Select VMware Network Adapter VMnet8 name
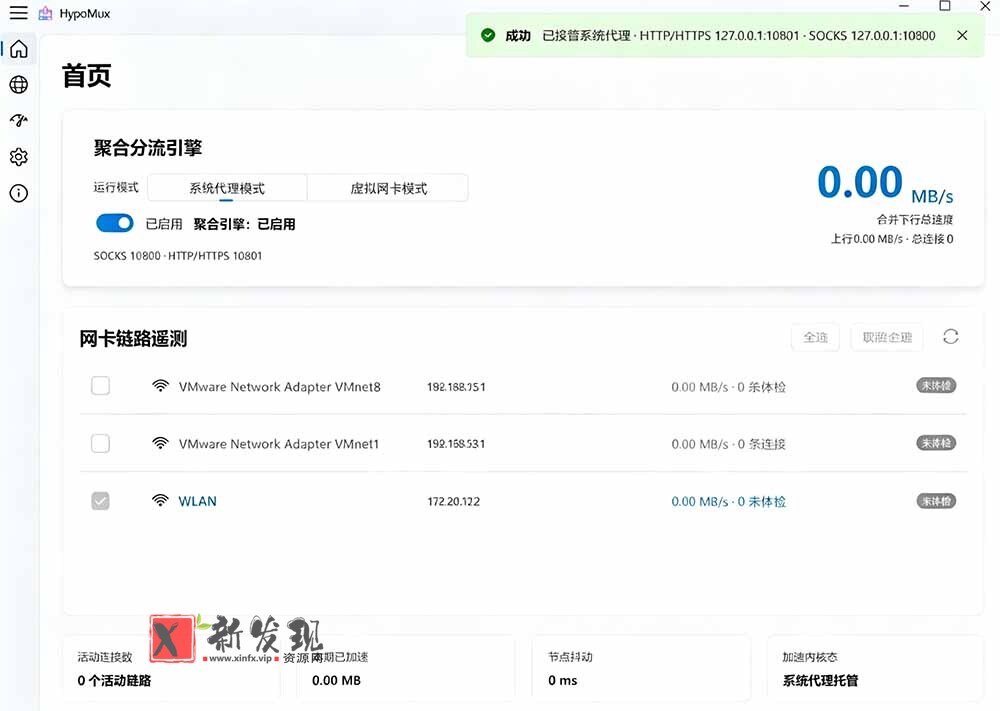 pyautogui.click(x=279, y=386)
